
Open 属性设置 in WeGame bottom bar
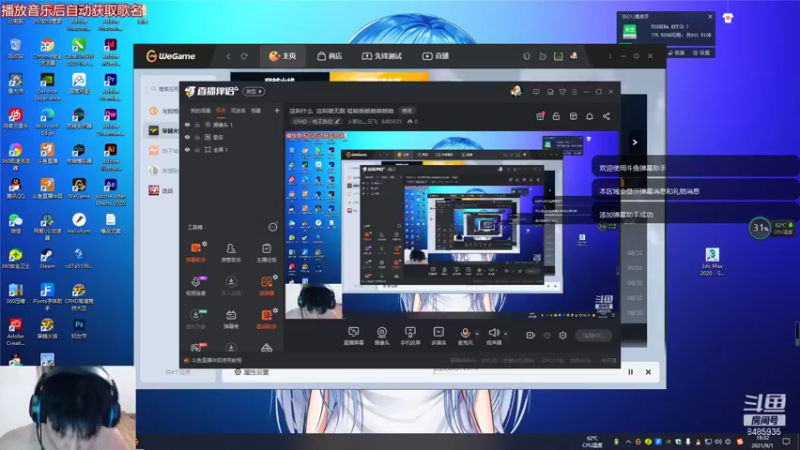click(x=252, y=372)
